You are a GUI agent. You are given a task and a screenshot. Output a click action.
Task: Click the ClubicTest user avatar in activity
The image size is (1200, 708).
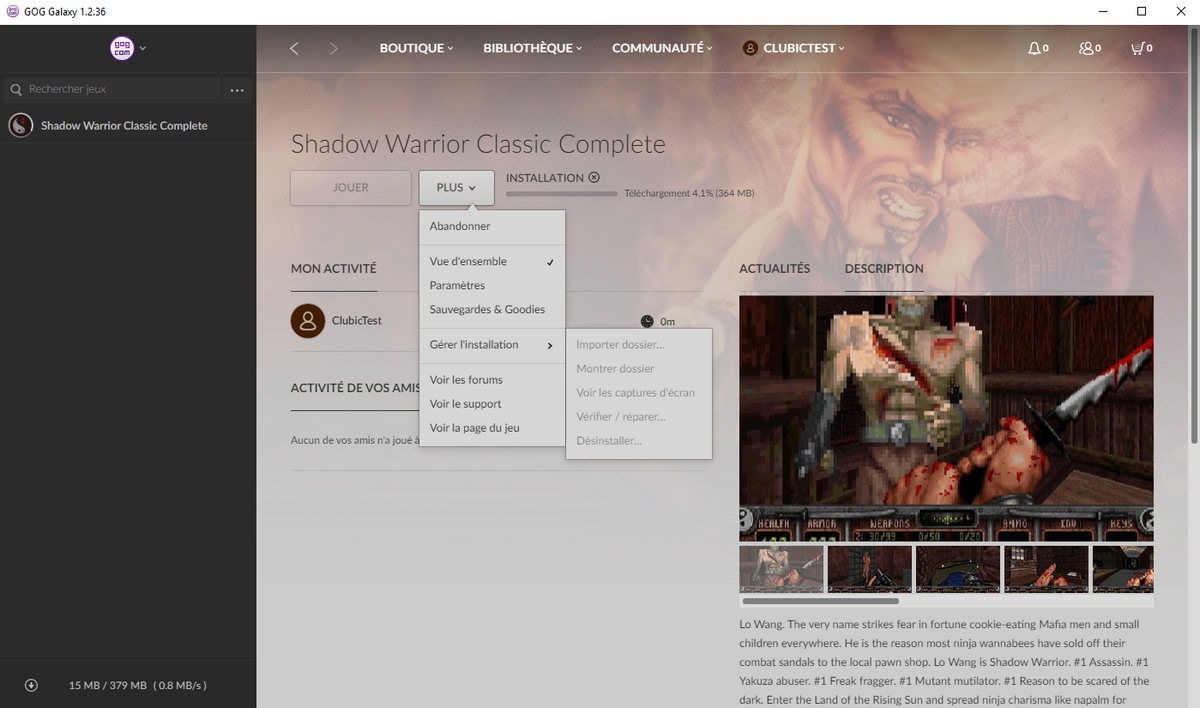click(x=308, y=321)
